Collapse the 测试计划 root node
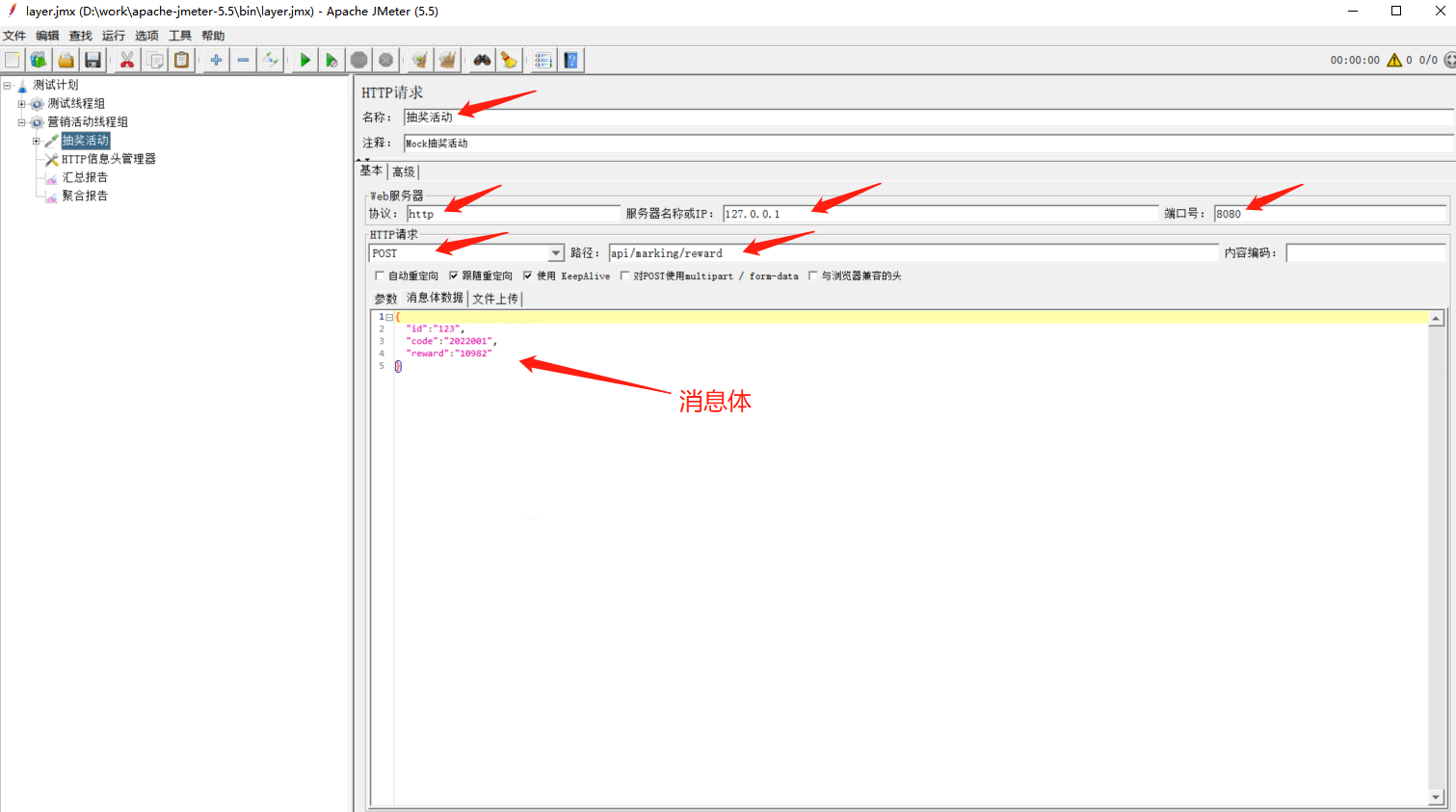 7,85
